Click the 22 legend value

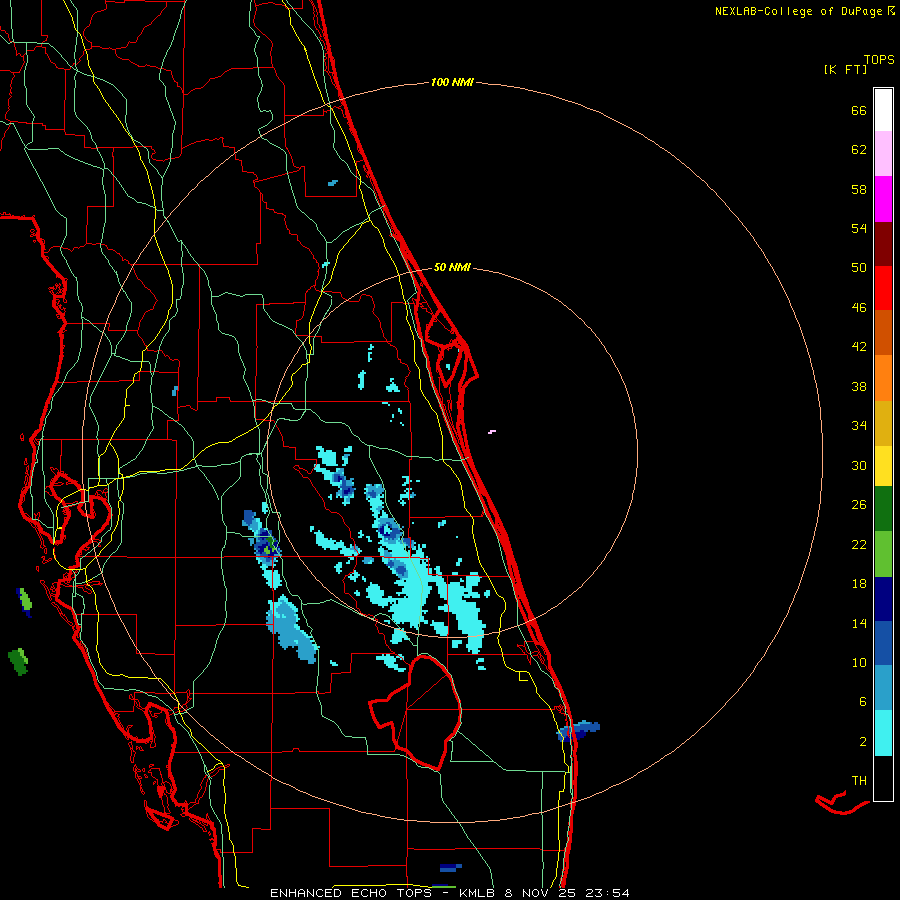859,544
